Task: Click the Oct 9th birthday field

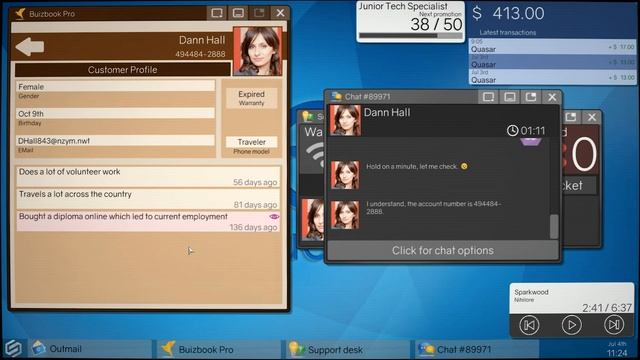Action: coord(115,113)
